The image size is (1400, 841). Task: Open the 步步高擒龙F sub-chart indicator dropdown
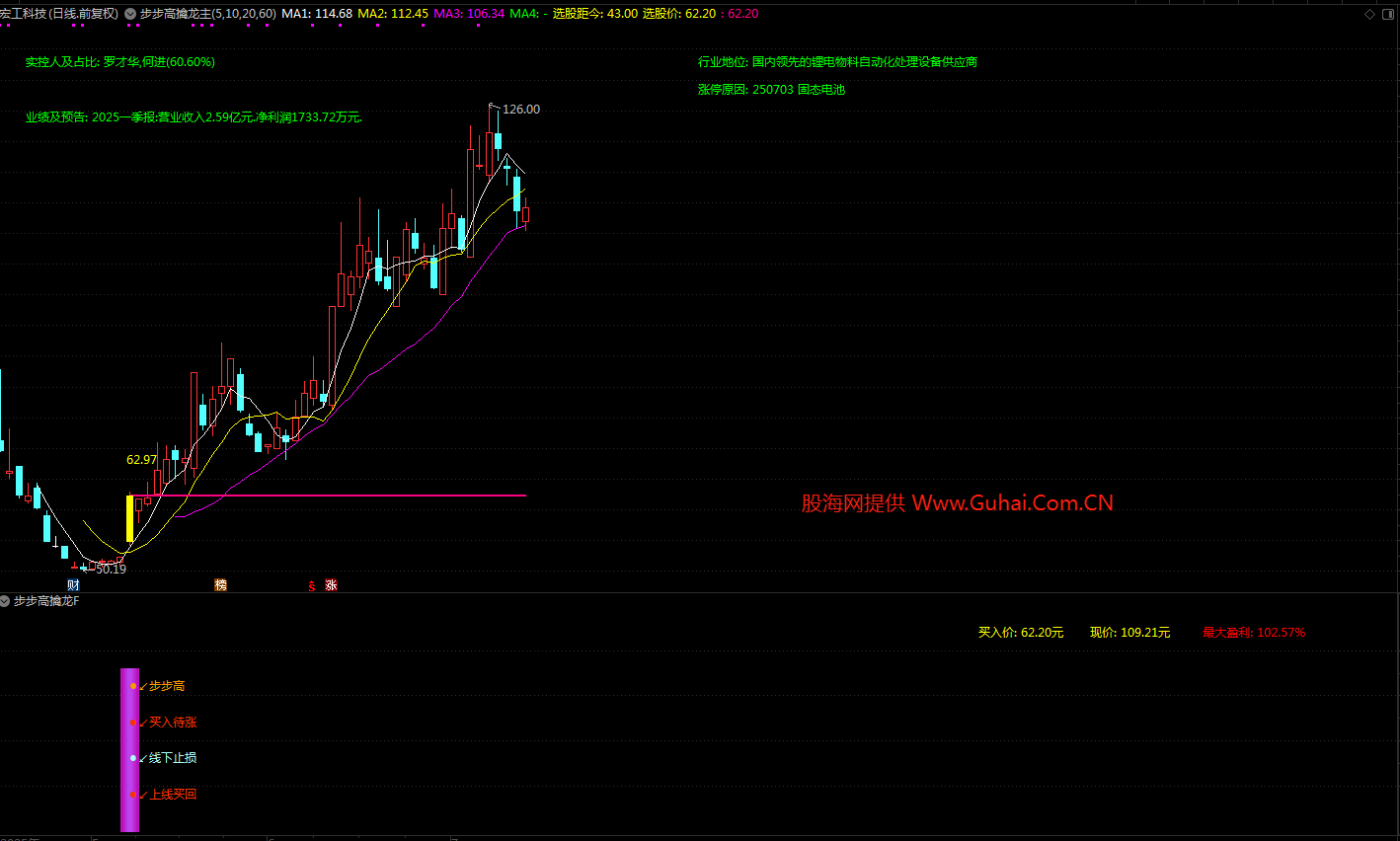pyautogui.click(x=6, y=601)
